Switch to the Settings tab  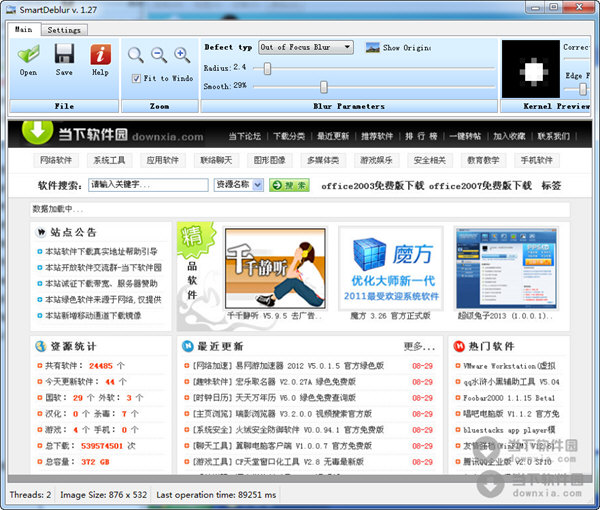tap(64, 30)
